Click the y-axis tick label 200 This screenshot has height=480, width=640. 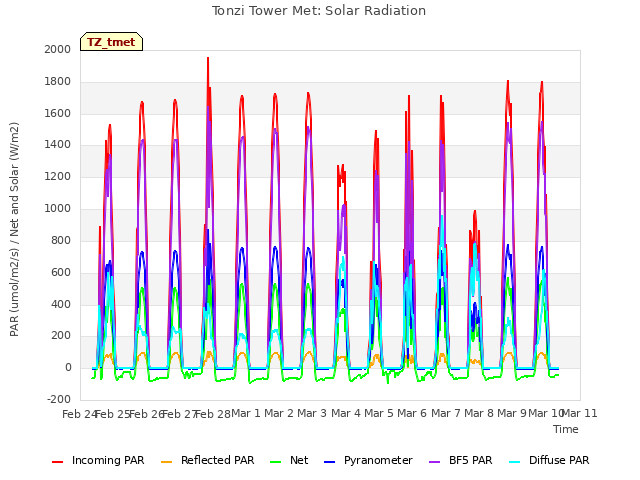pyautogui.click(x=61, y=336)
